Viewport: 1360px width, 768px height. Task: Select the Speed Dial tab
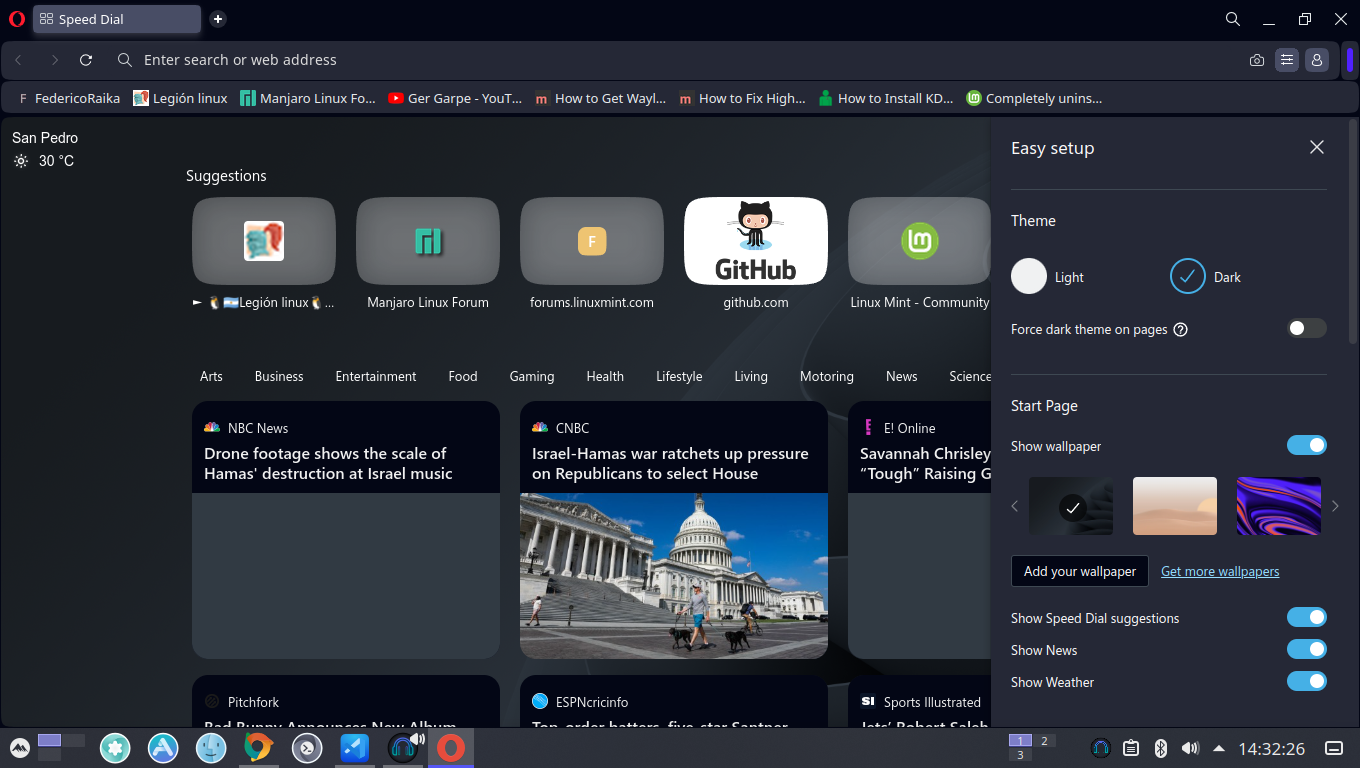pos(117,19)
